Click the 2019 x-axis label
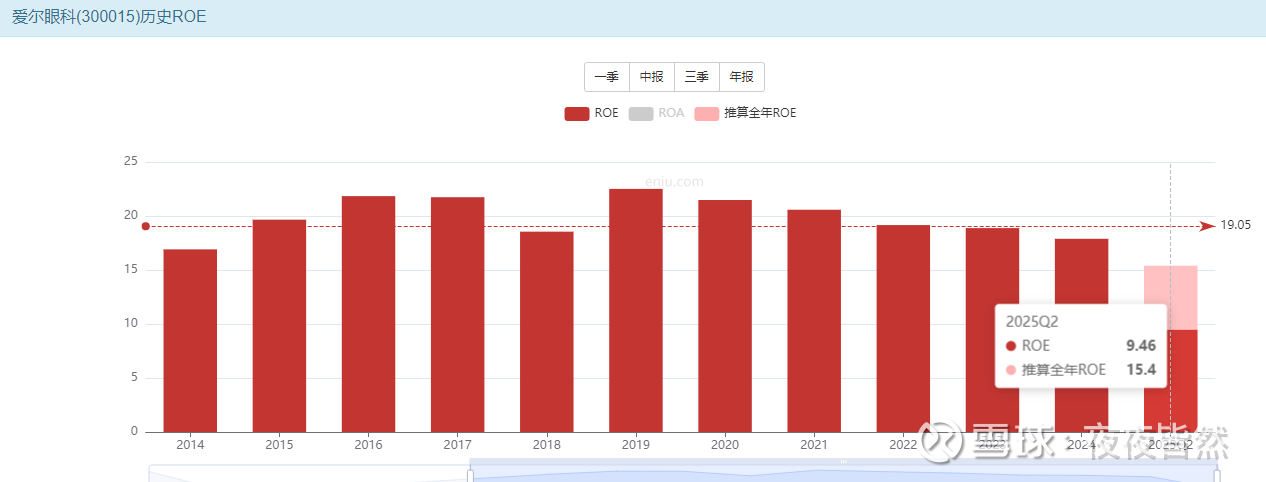The image size is (1266, 482). 636,445
